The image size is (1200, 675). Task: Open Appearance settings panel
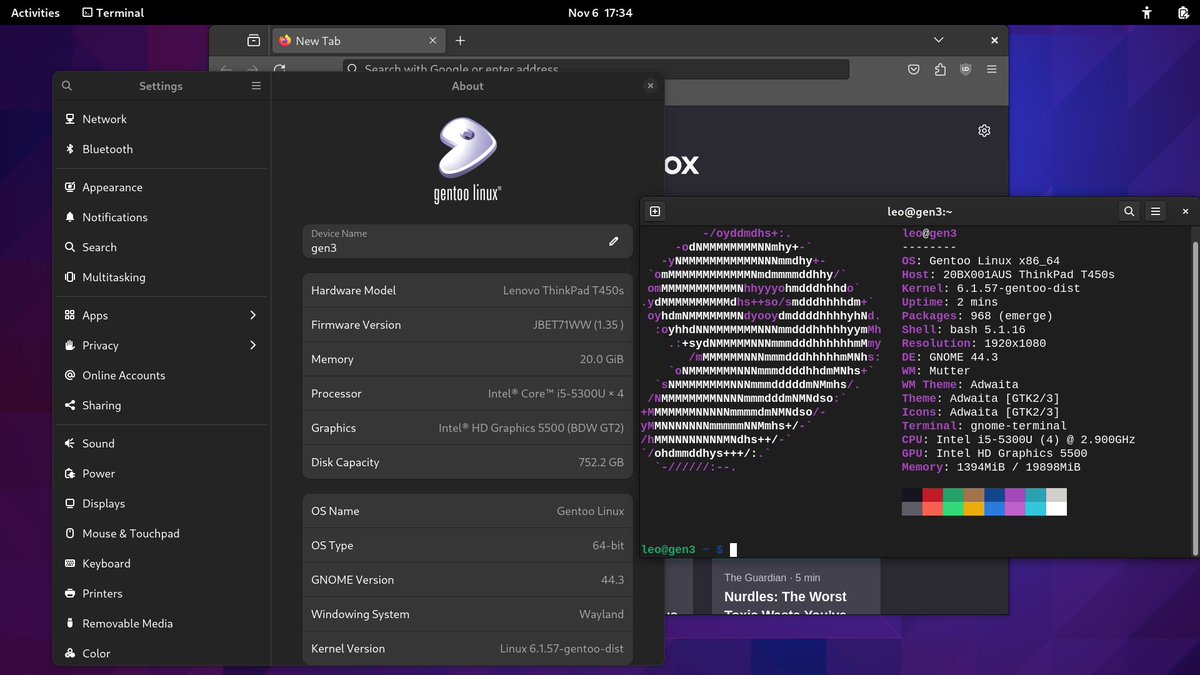[x=161, y=187]
